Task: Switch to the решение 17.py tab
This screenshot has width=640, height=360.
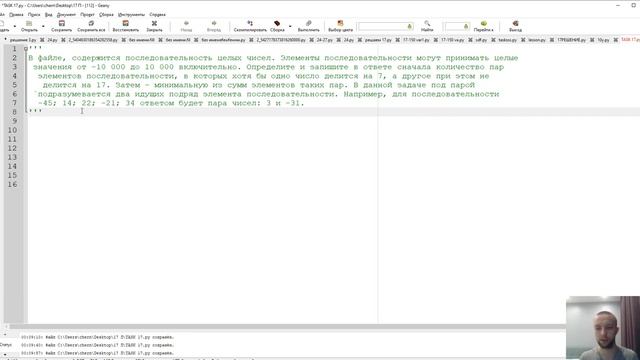Action: pyautogui.click(x=378, y=40)
